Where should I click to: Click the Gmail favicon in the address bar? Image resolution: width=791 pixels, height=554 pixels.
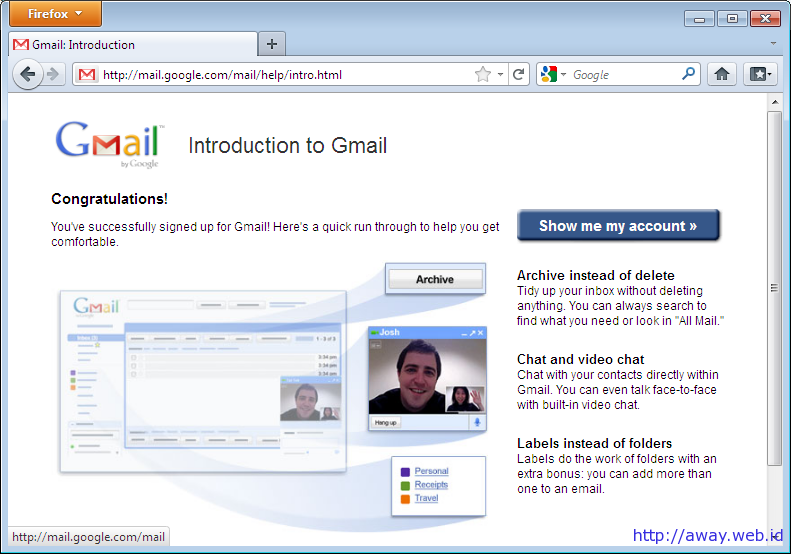[x=87, y=75]
